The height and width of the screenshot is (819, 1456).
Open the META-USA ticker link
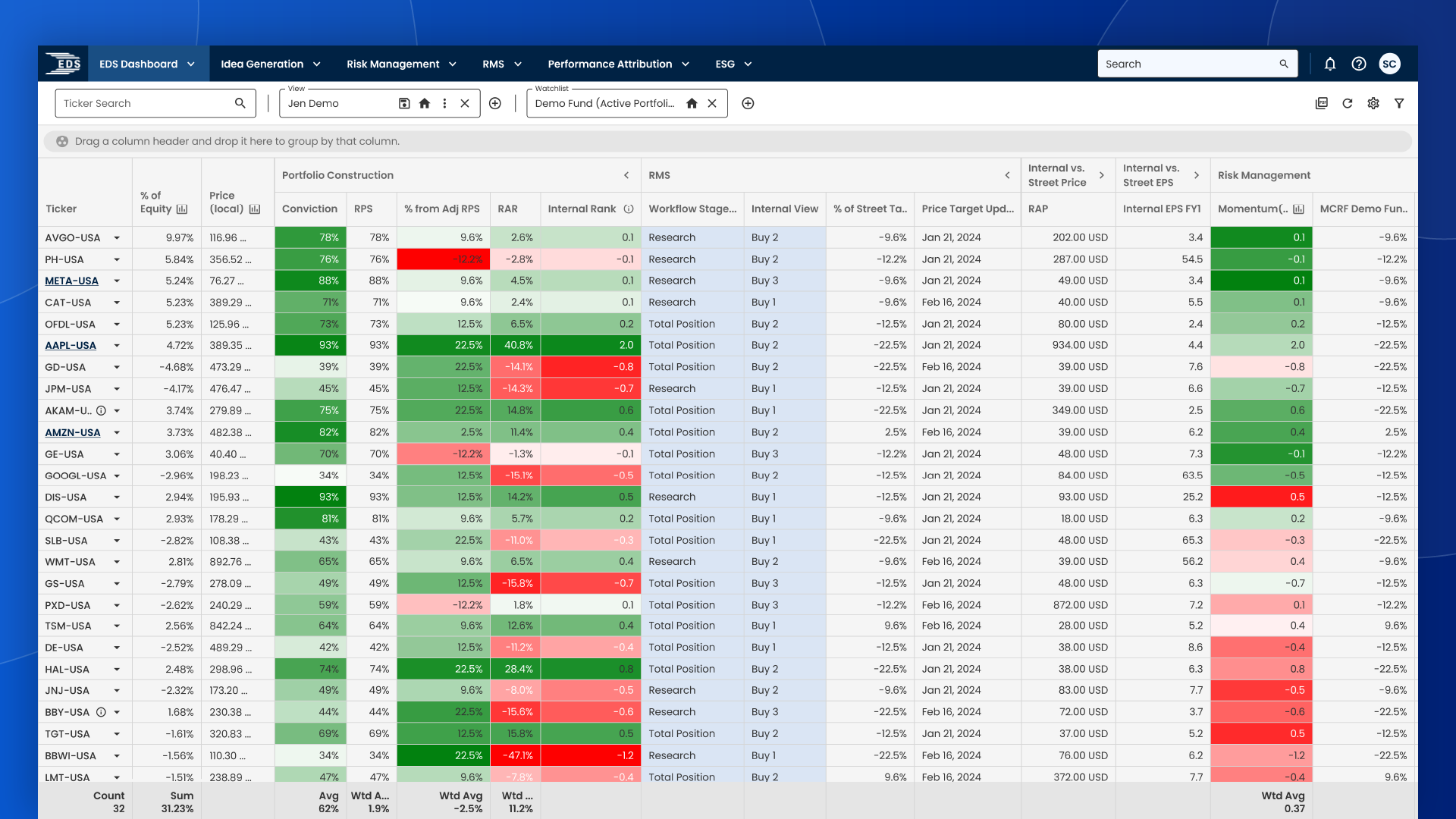(x=71, y=281)
